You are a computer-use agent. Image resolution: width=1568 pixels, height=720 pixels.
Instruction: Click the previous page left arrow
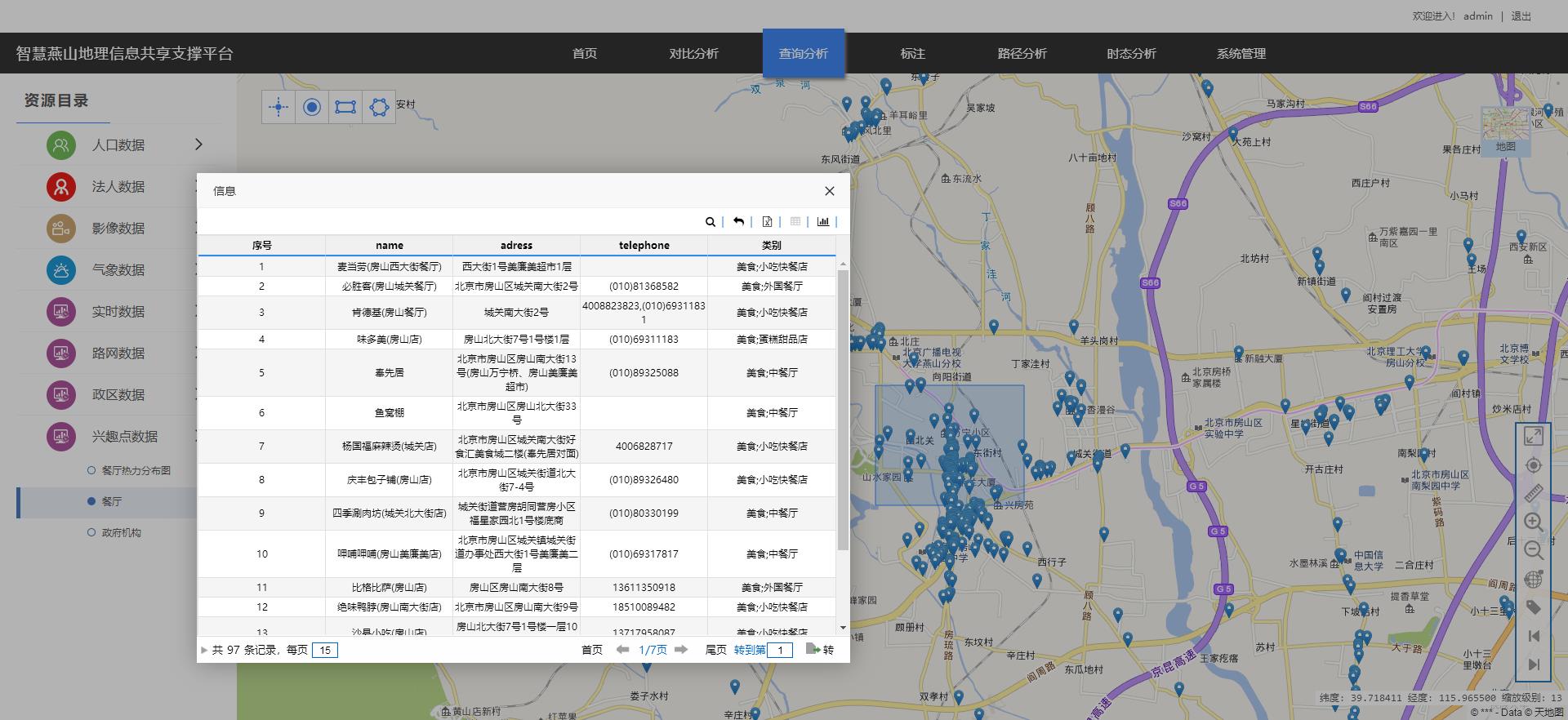pos(622,650)
